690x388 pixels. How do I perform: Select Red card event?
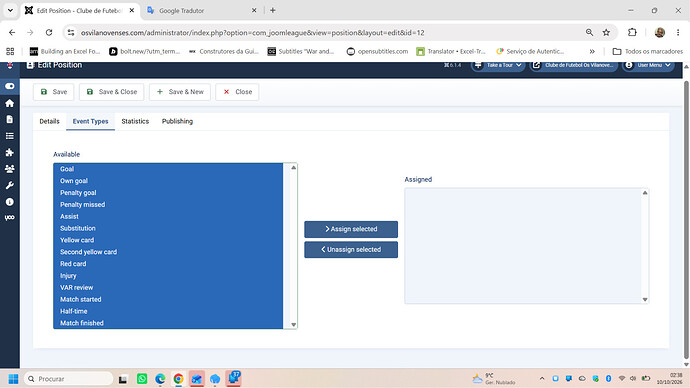pos(168,264)
